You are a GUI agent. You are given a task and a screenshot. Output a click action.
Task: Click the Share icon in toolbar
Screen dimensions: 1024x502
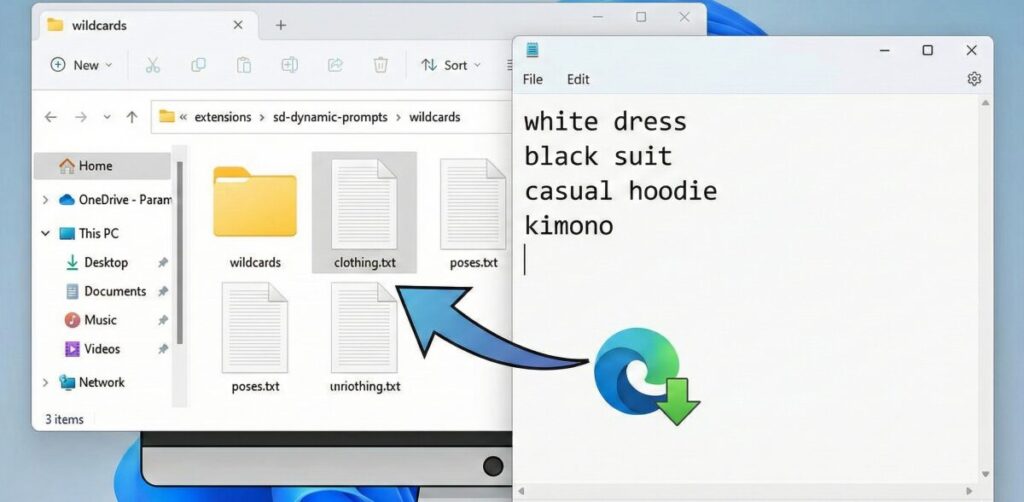pyautogui.click(x=335, y=65)
